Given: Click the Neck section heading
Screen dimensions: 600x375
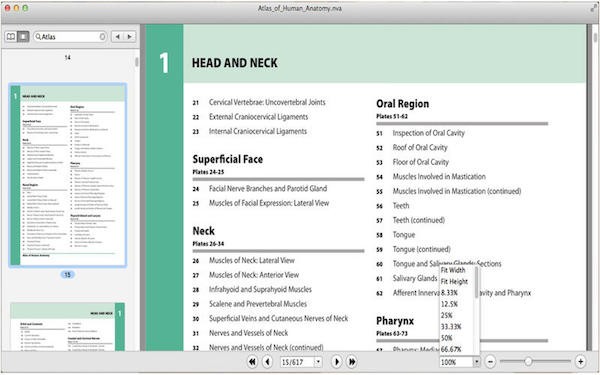Looking at the screenshot, I should [204, 231].
